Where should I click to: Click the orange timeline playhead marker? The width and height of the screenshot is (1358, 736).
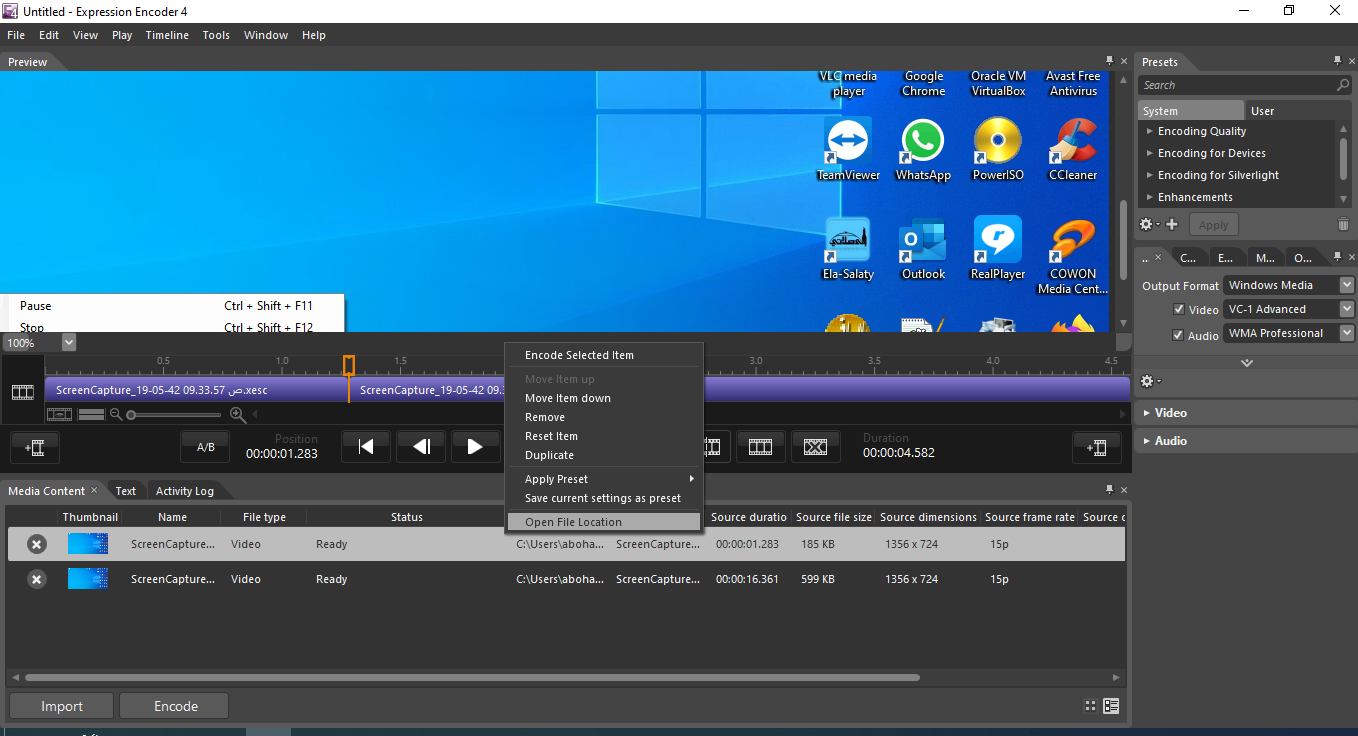349,365
